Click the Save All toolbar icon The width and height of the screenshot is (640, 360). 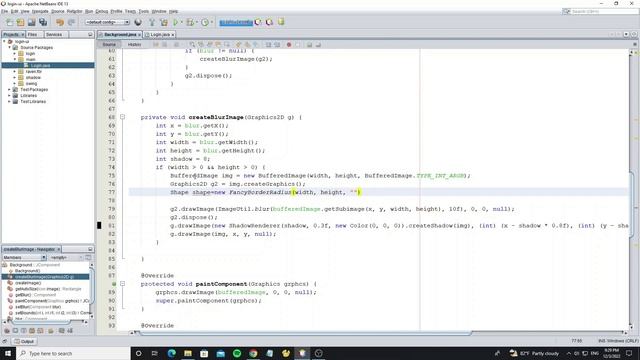click(x=43, y=22)
